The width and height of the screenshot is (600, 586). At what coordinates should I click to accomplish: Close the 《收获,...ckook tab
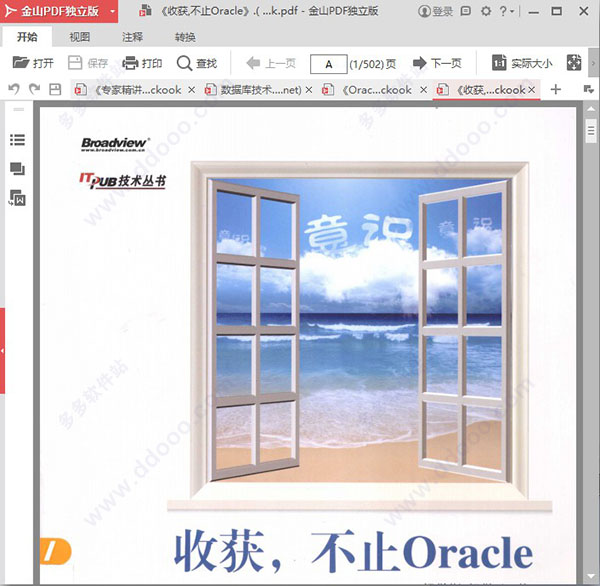532,90
